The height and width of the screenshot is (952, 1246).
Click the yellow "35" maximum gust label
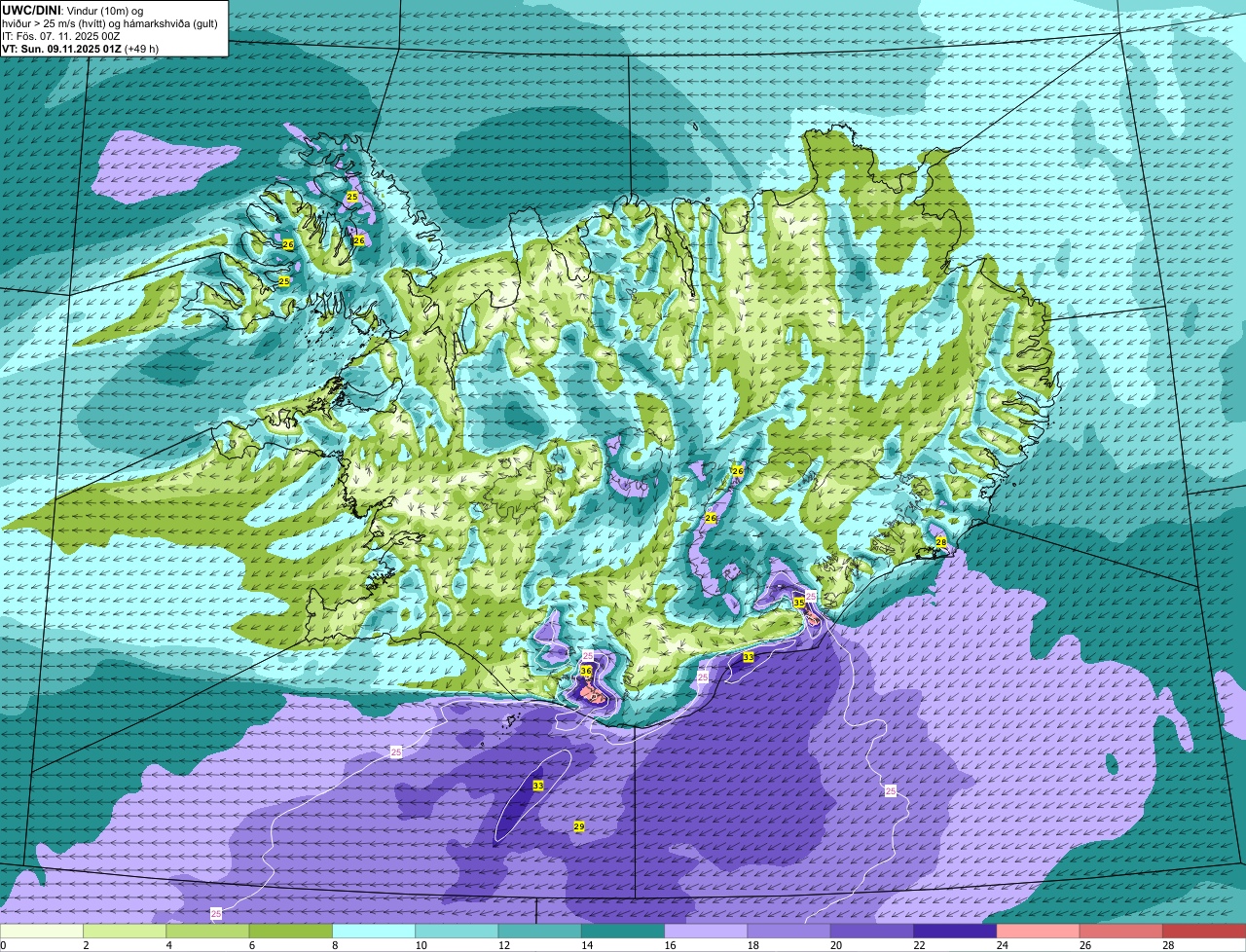(799, 603)
